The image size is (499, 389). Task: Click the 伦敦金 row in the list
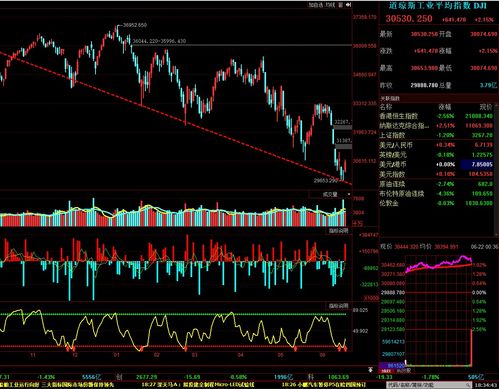point(436,203)
